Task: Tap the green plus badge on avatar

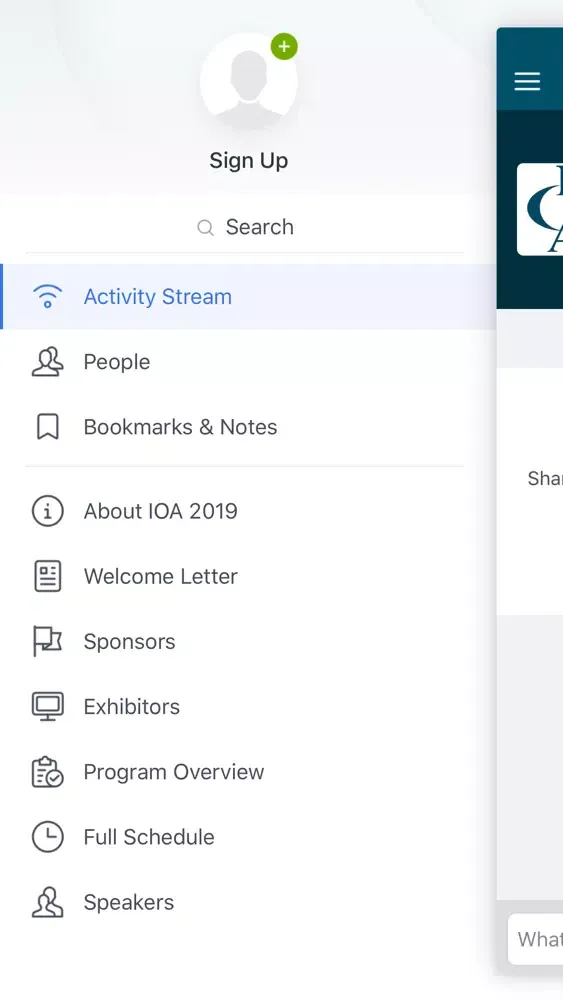Action: point(284,47)
